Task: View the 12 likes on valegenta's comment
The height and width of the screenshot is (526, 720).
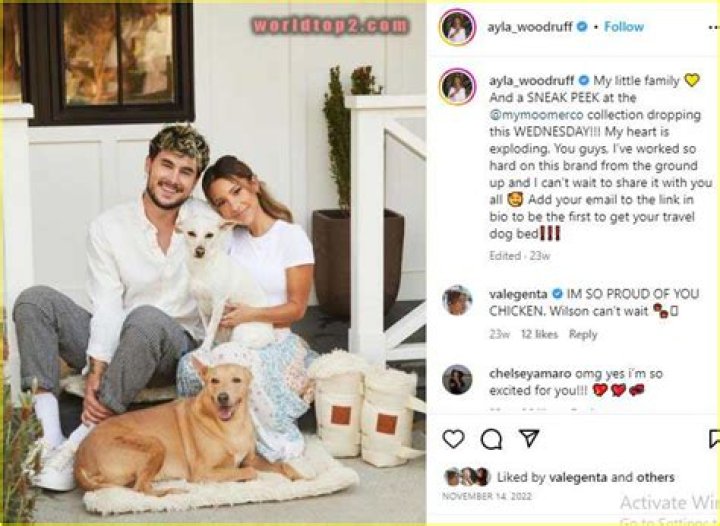Action: pos(539,334)
